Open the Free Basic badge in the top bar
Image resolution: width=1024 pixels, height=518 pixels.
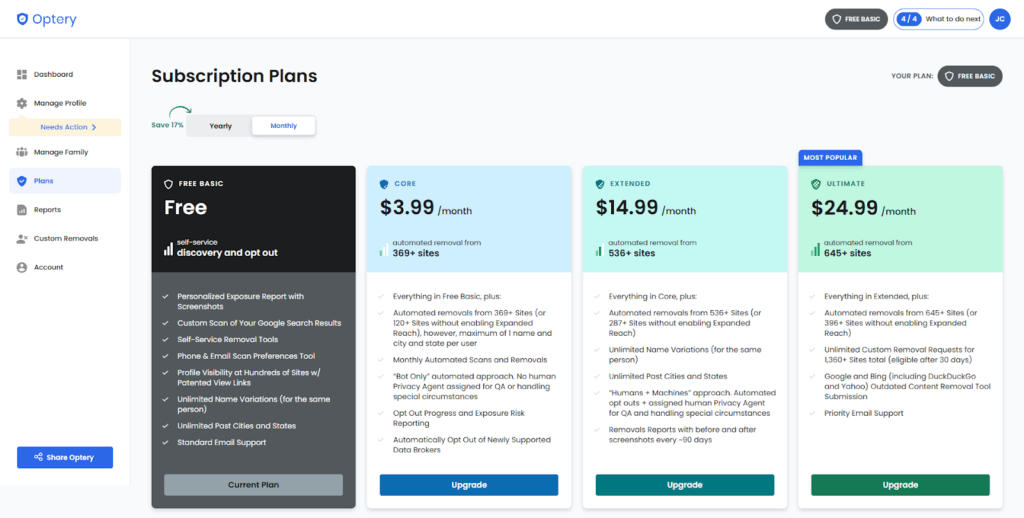856,19
